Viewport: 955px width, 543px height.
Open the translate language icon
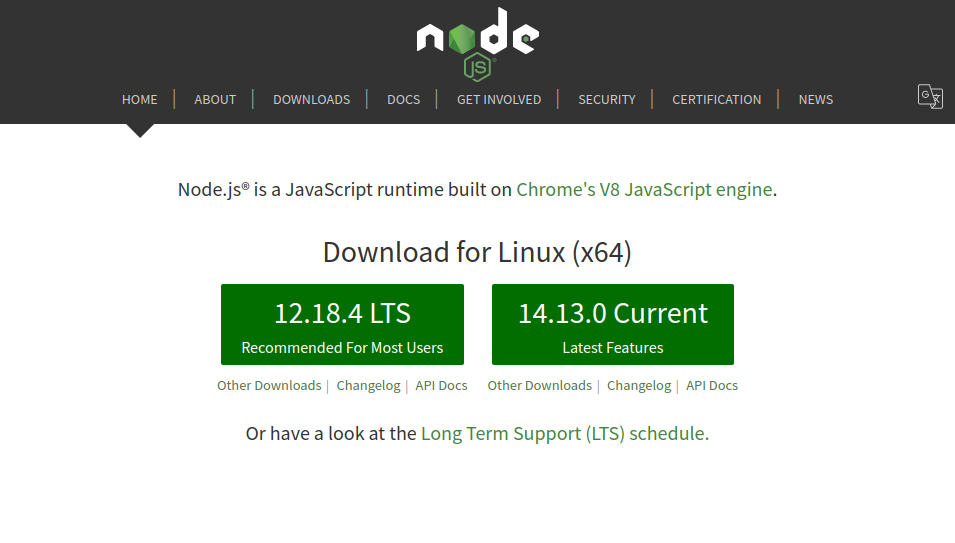(930, 96)
